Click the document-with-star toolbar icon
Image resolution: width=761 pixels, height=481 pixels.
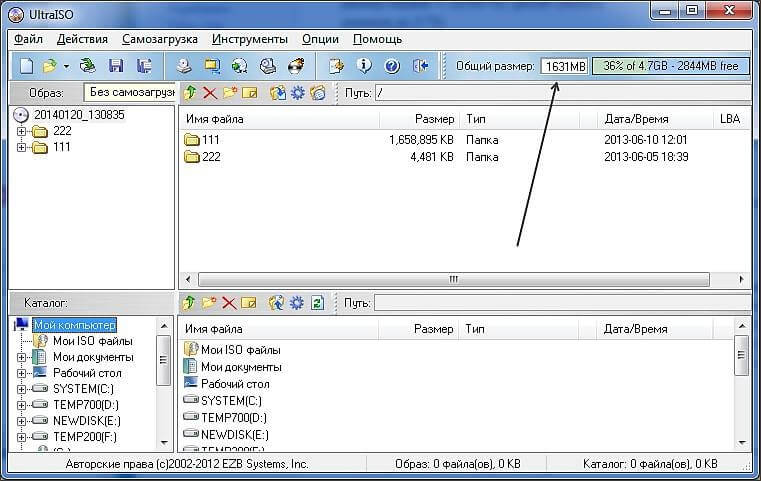click(336, 66)
